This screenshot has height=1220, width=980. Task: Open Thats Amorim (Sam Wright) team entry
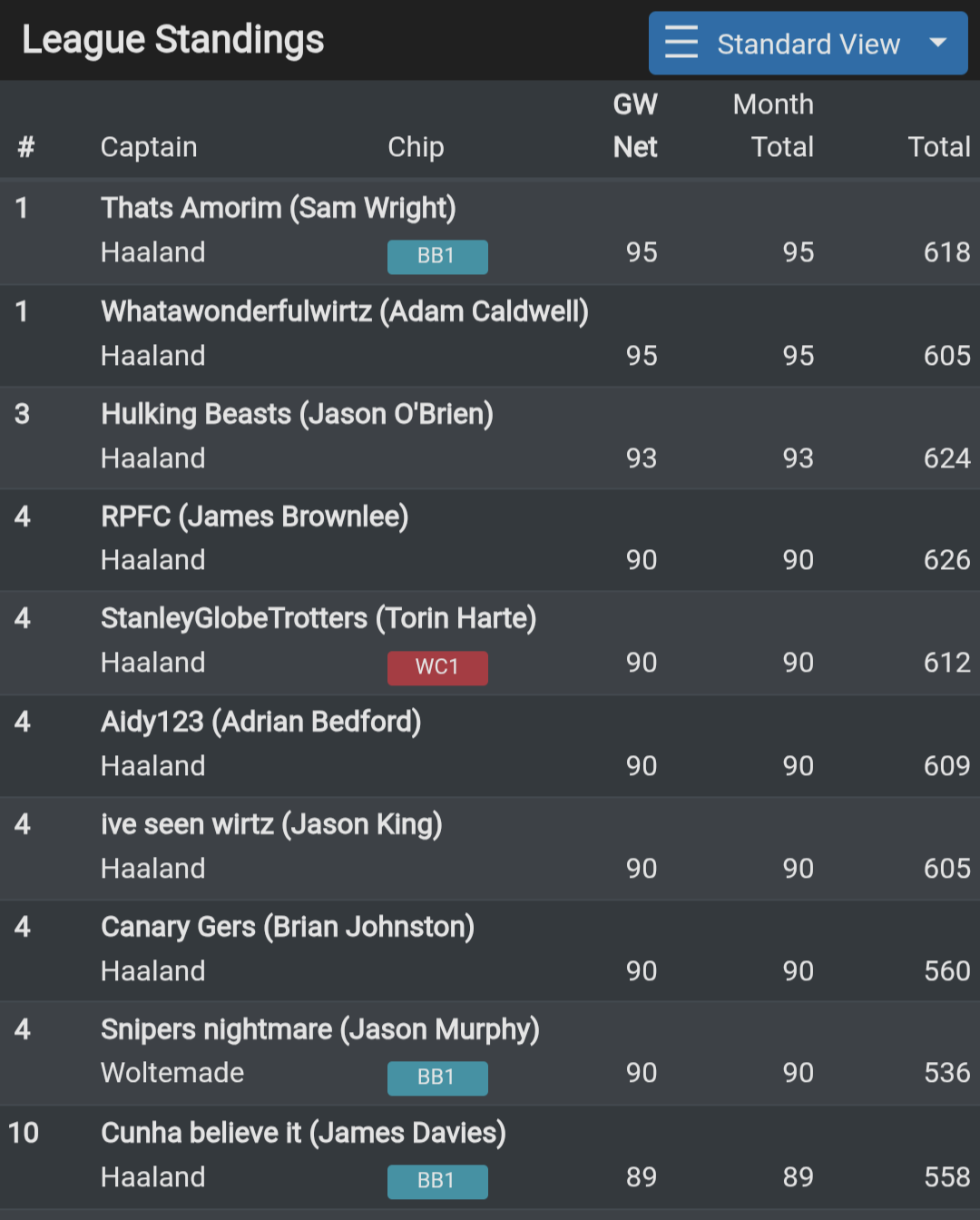279,208
